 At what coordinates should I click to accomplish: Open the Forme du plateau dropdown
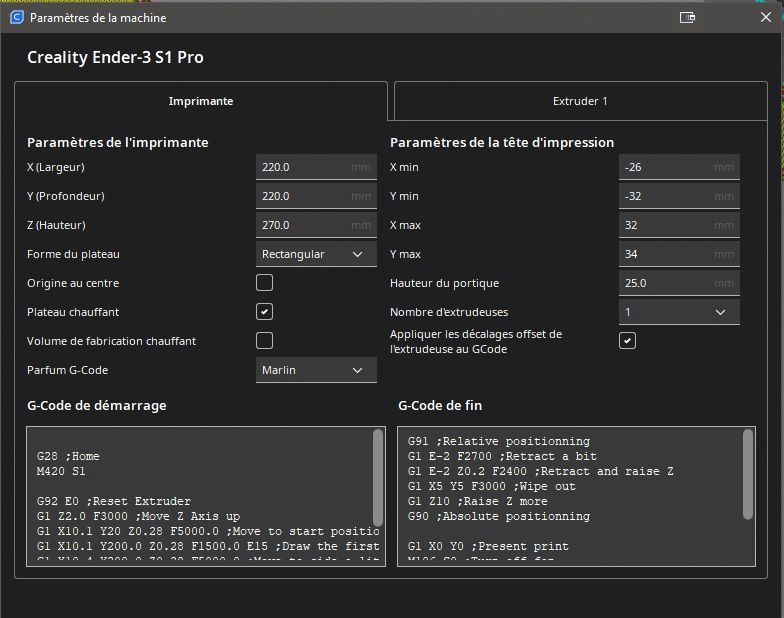pos(316,254)
